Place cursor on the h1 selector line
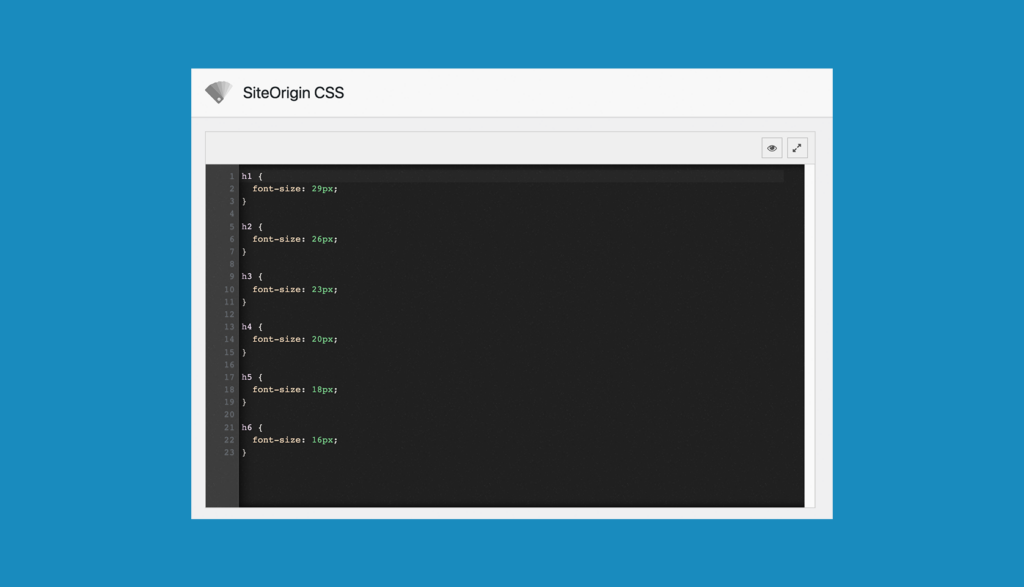The height and width of the screenshot is (587, 1024). click(x=247, y=176)
